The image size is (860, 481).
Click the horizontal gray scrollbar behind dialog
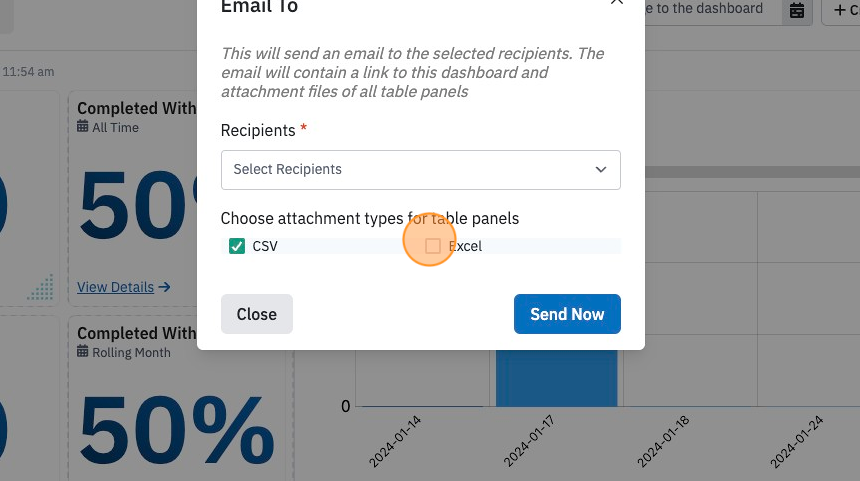click(x=752, y=172)
